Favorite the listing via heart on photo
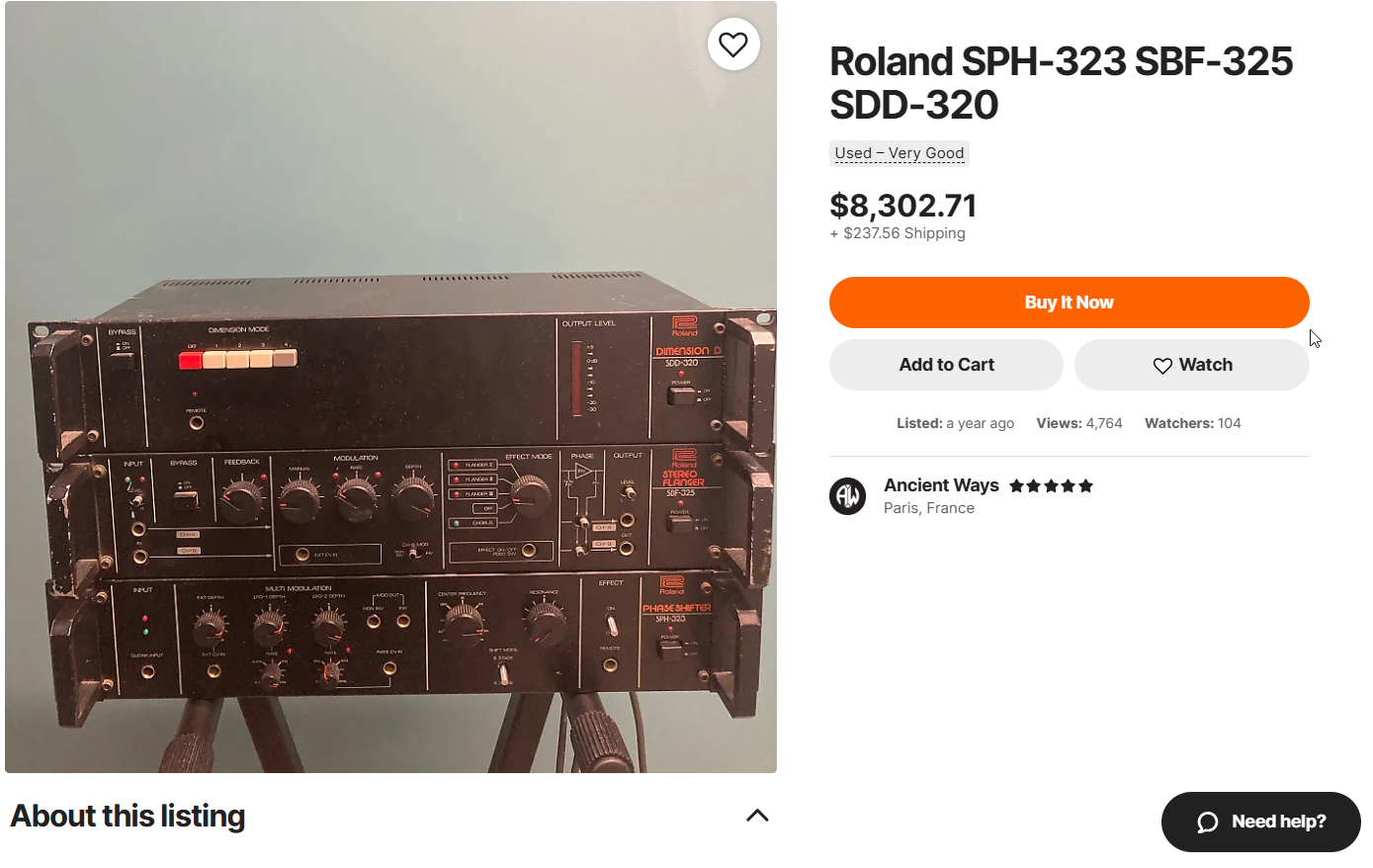The width and height of the screenshot is (1373, 868). [733, 44]
